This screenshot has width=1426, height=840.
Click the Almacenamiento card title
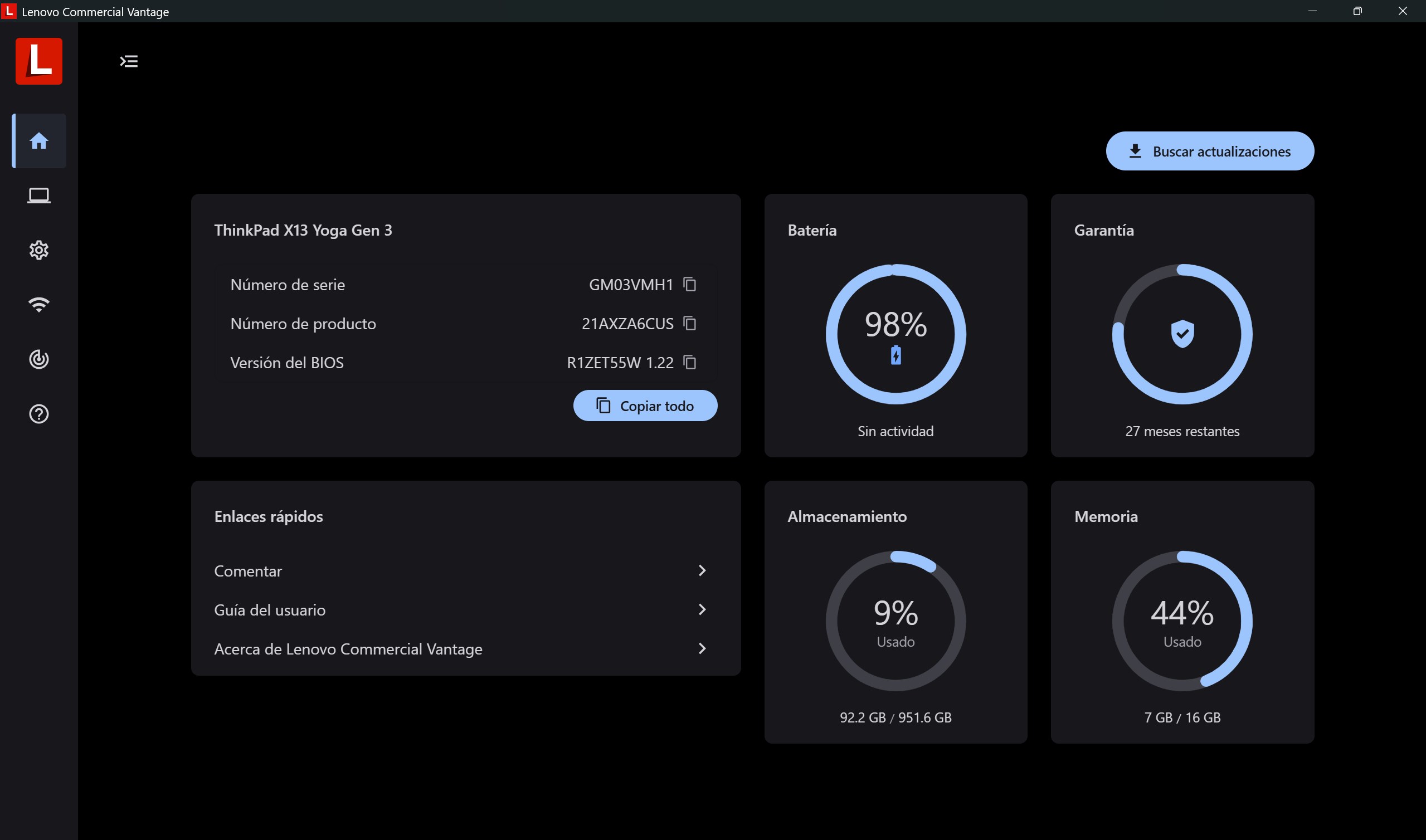click(847, 516)
